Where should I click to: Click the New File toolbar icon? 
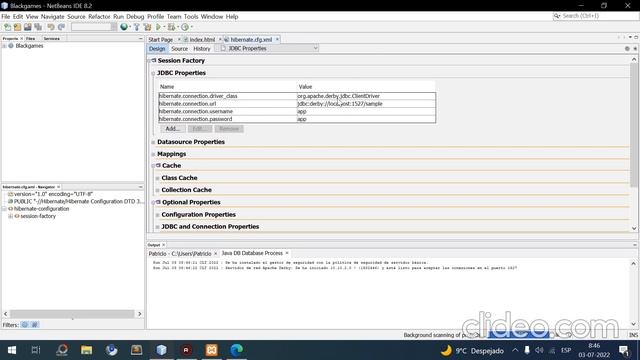click(x=7, y=27)
